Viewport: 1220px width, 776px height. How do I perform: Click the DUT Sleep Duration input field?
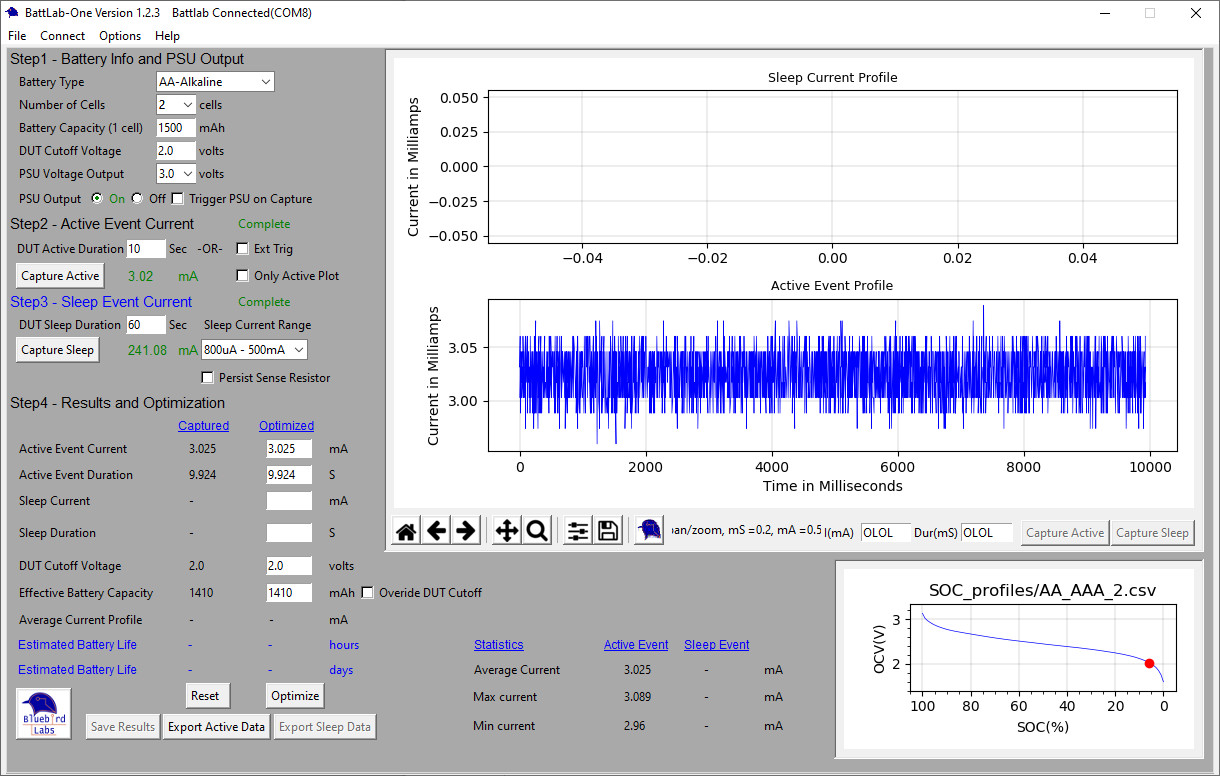point(145,325)
